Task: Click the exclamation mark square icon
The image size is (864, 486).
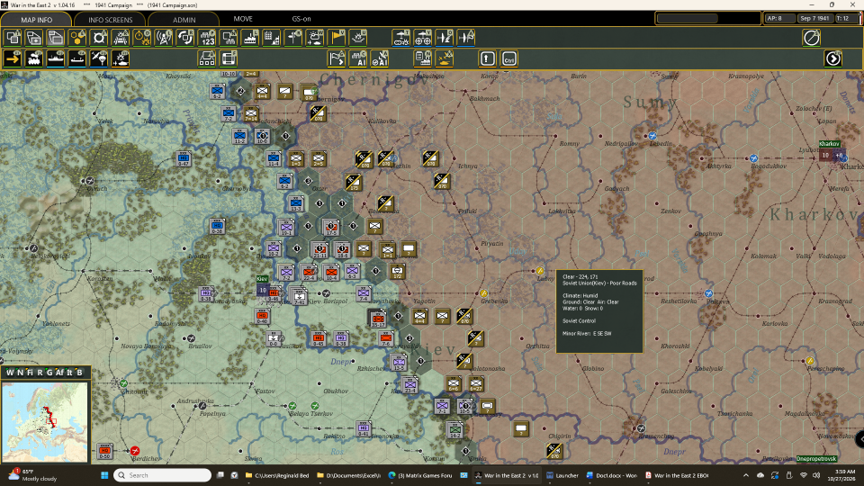Action: tap(487, 58)
